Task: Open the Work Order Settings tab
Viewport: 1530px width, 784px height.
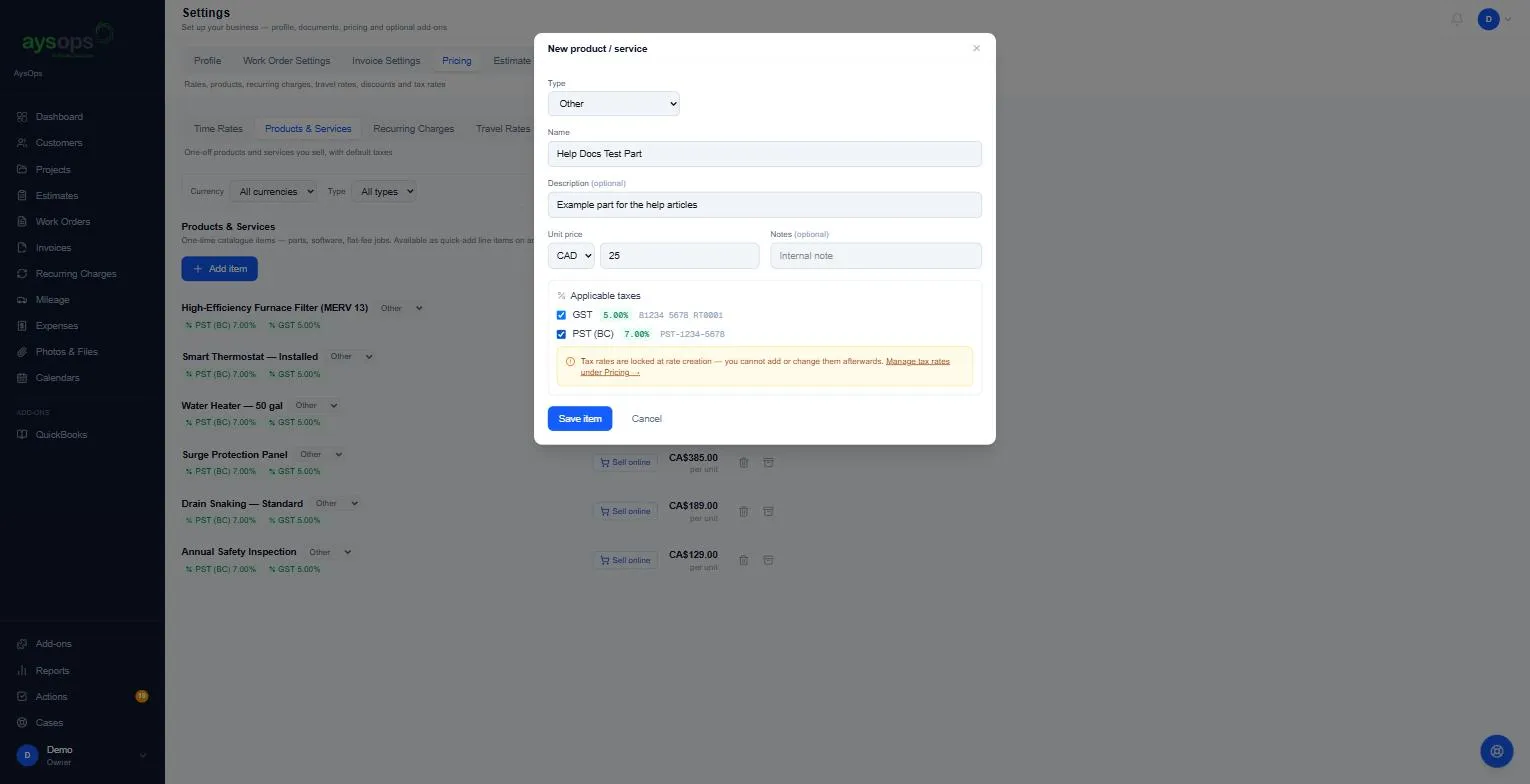Action: click(x=286, y=61)
